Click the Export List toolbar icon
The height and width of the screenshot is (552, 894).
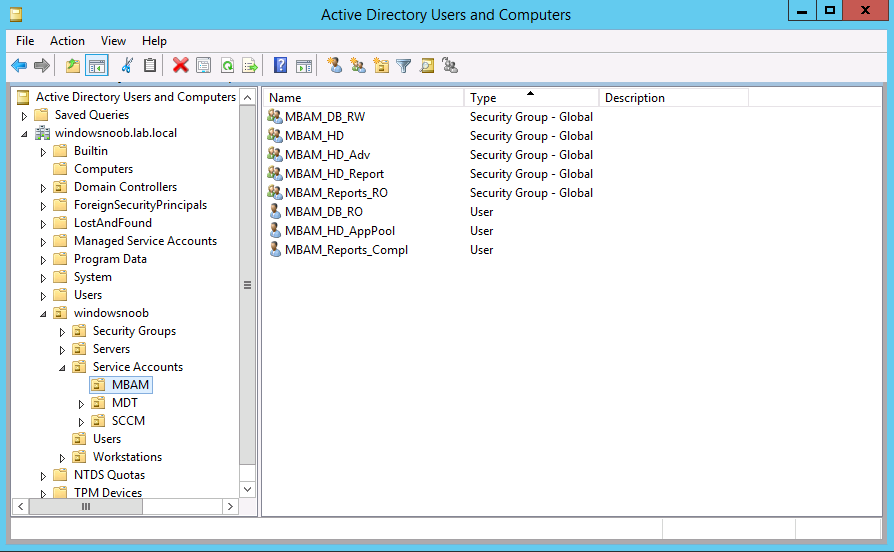point(250,66)
